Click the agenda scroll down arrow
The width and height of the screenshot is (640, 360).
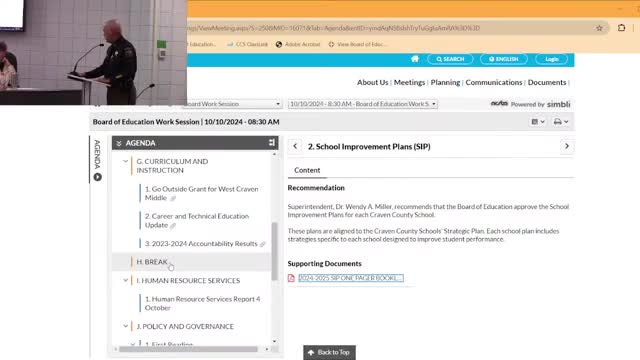coord(274,341)
